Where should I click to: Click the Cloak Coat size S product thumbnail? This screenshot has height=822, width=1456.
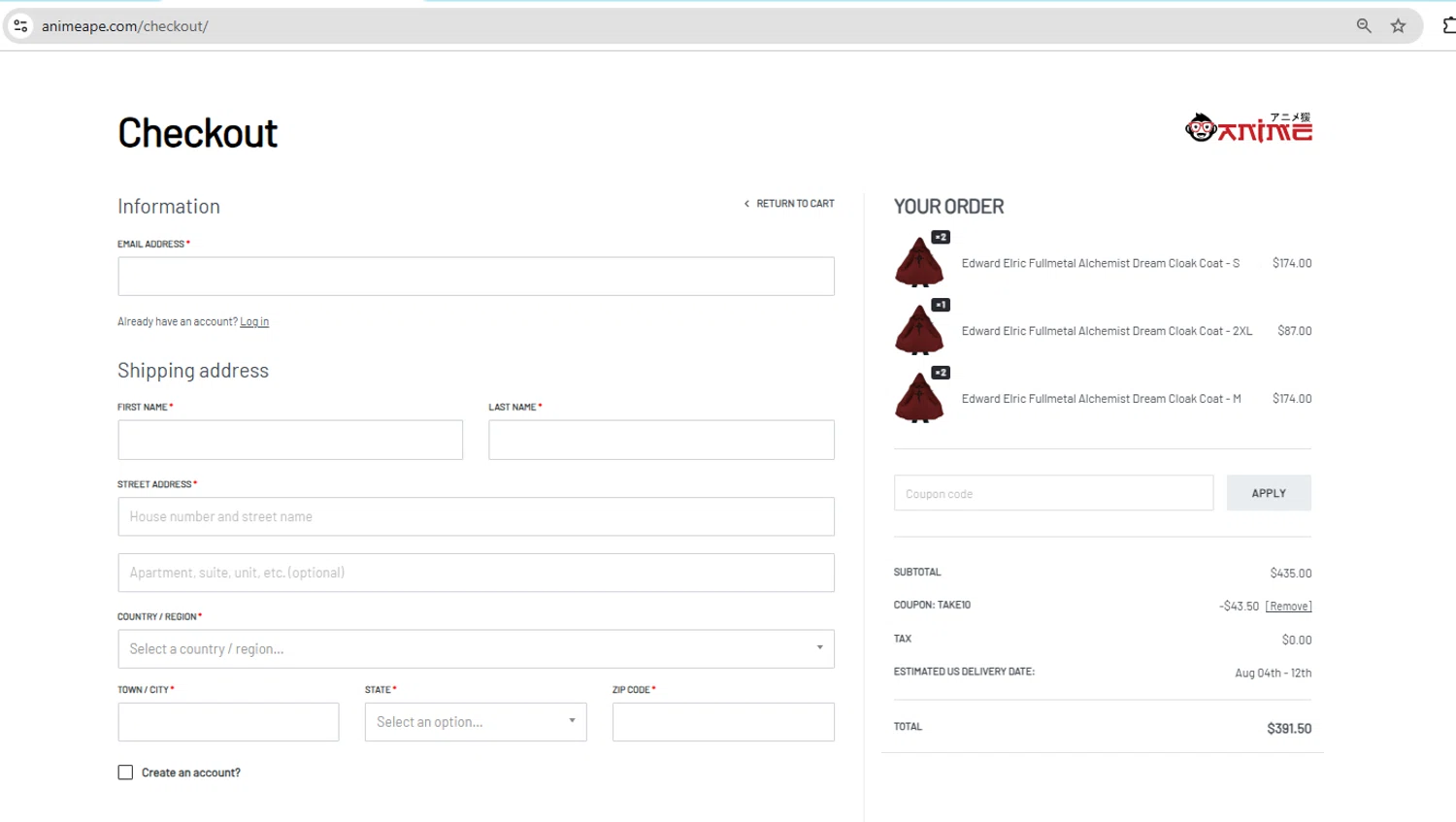pyautogui.click(x=919, y=262)
